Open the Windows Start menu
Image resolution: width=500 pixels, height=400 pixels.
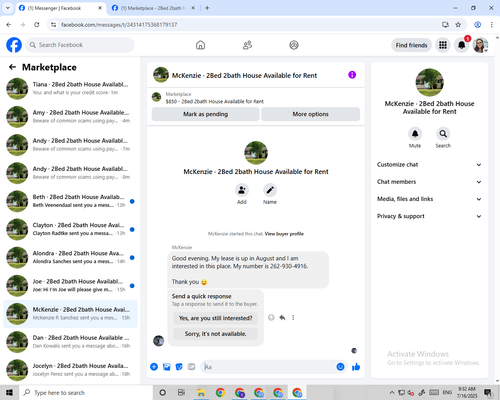pyautogui.click(x=9, y=393)
